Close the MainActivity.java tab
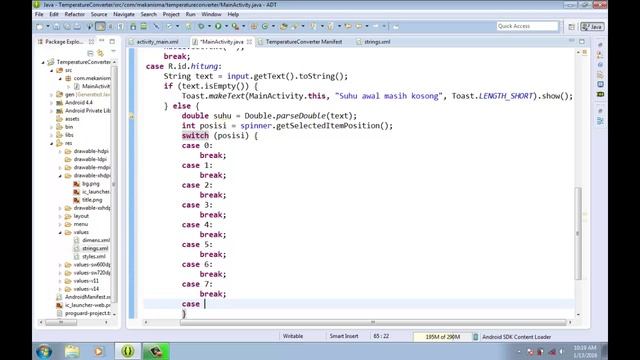 point(249,42)
